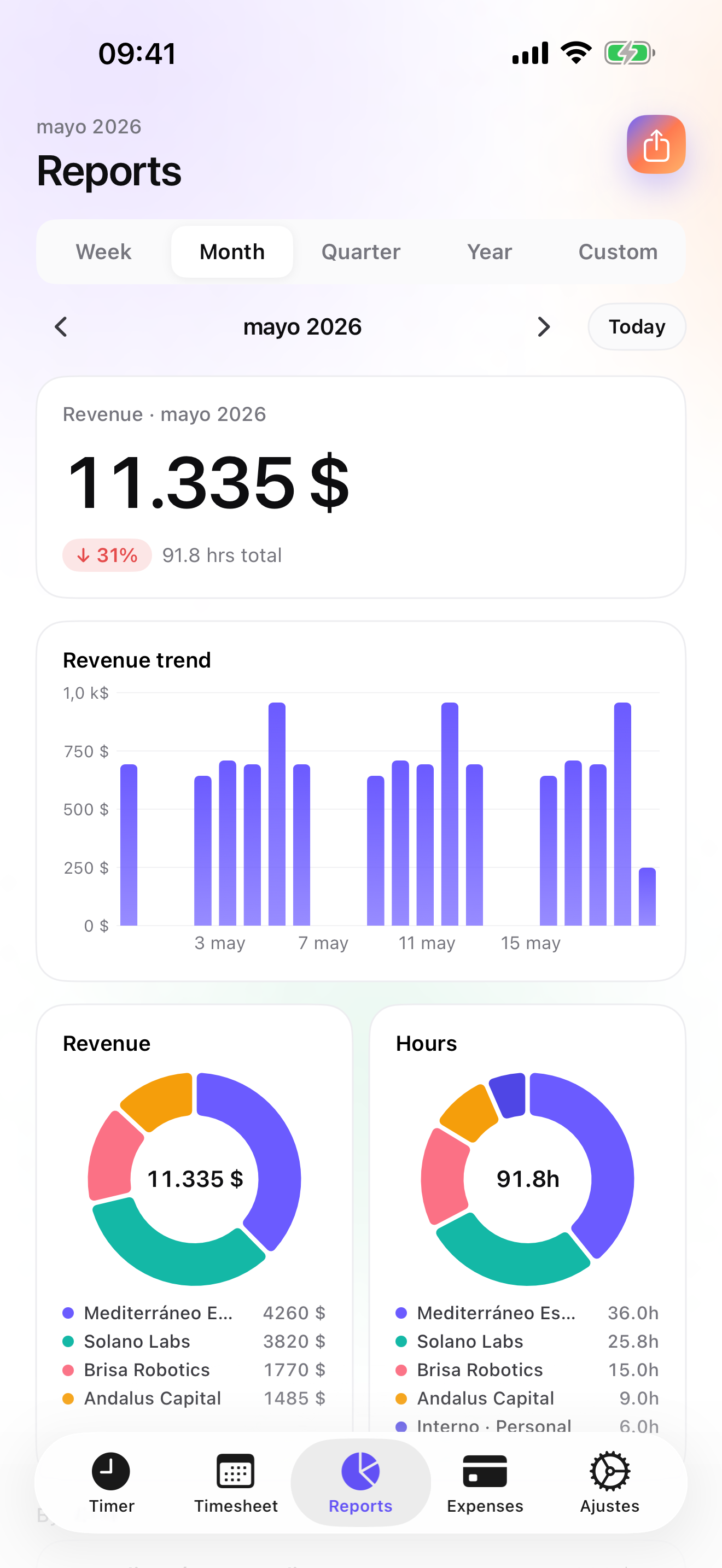Tap the cellular signal bars icon
This screenshot has height=1568, width=722.
(x=530, y=53)
